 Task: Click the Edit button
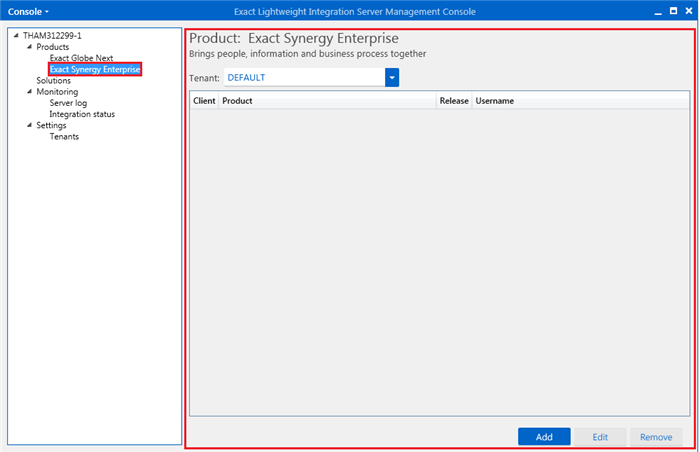point(600,437)
